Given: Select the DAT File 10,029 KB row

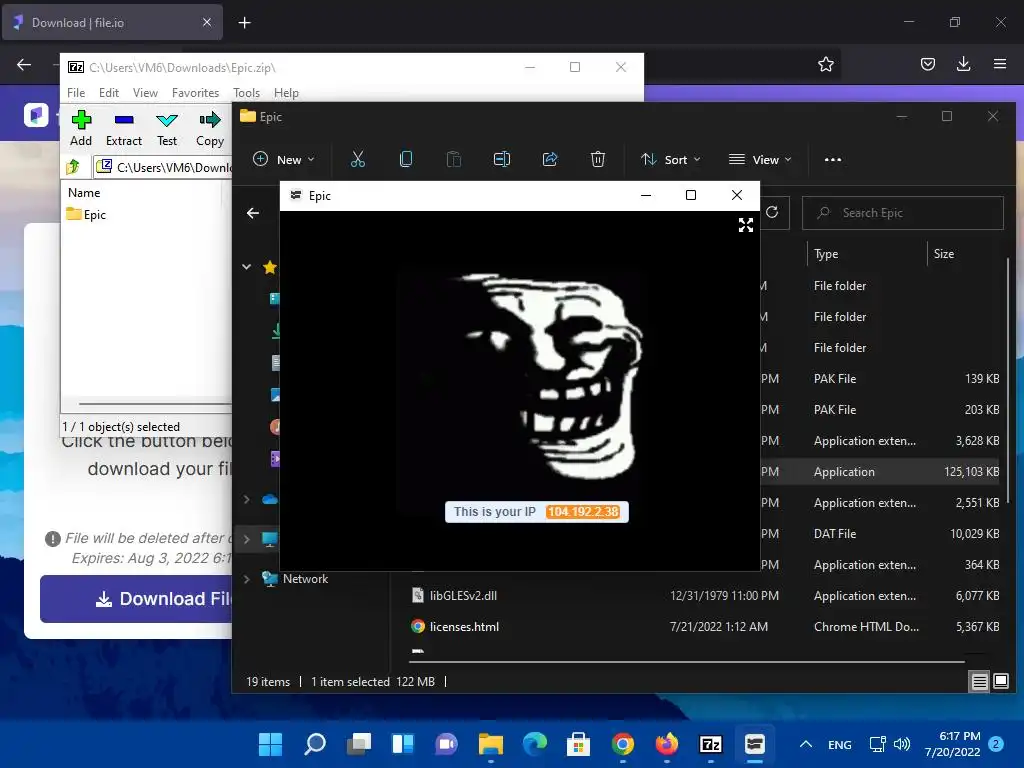Looking at the screenshot, I should coord(882,534).
